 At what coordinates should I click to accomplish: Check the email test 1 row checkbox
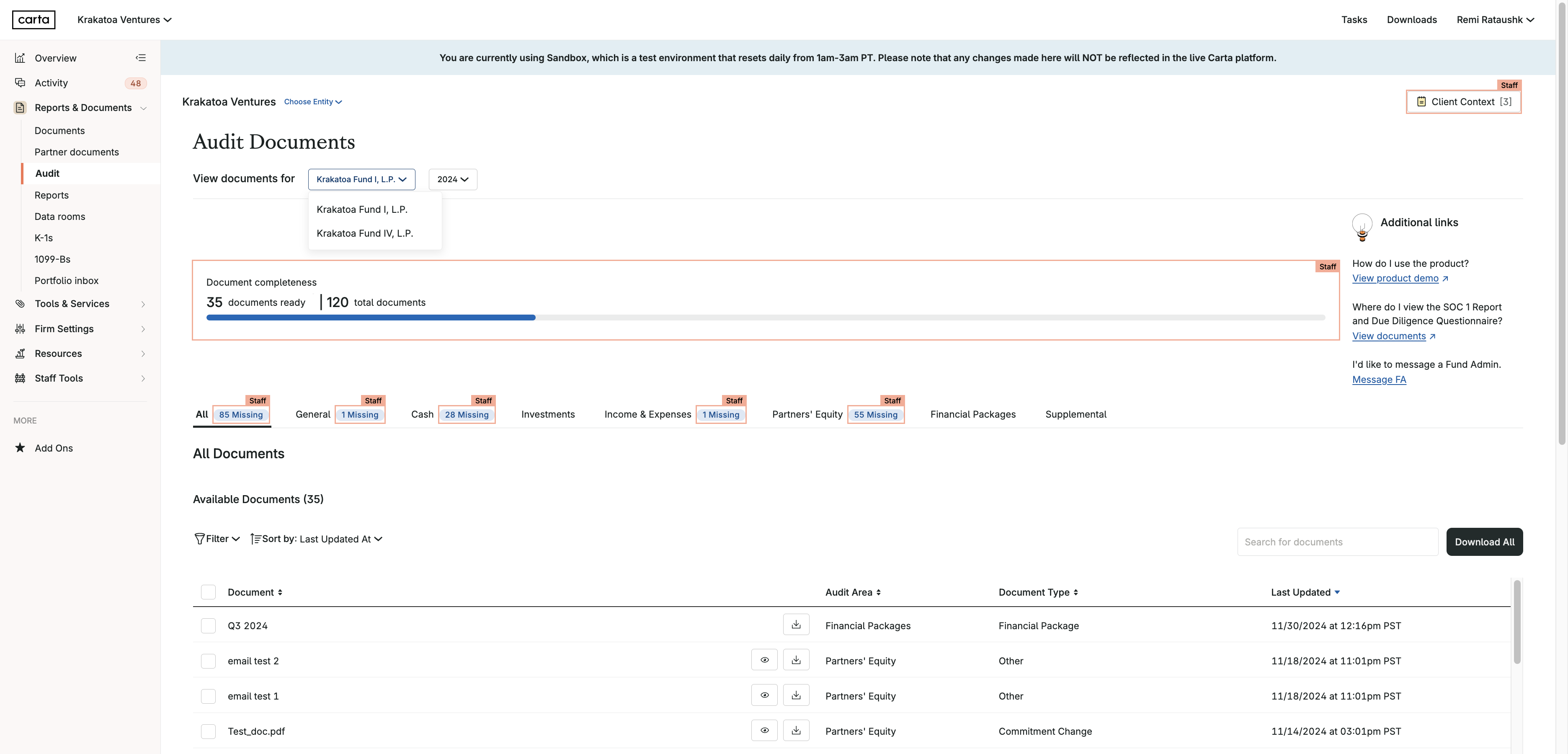pyautogui.click(x=208, y=696)
